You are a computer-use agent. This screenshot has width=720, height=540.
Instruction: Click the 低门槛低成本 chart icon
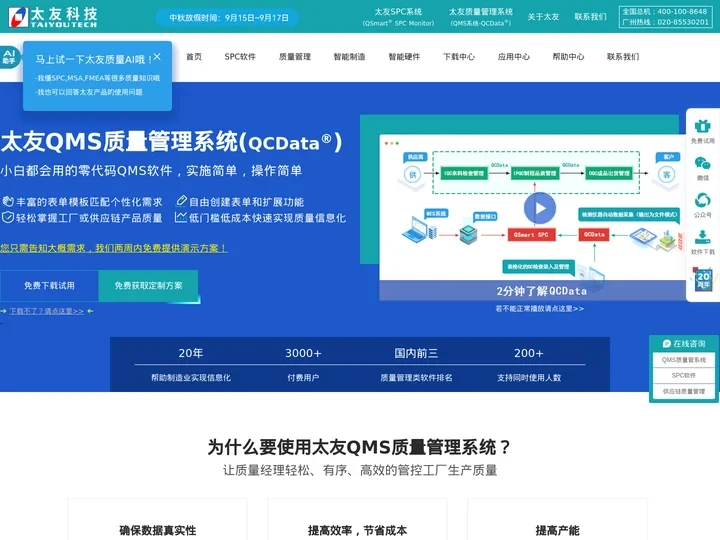(x=180, y=217)
